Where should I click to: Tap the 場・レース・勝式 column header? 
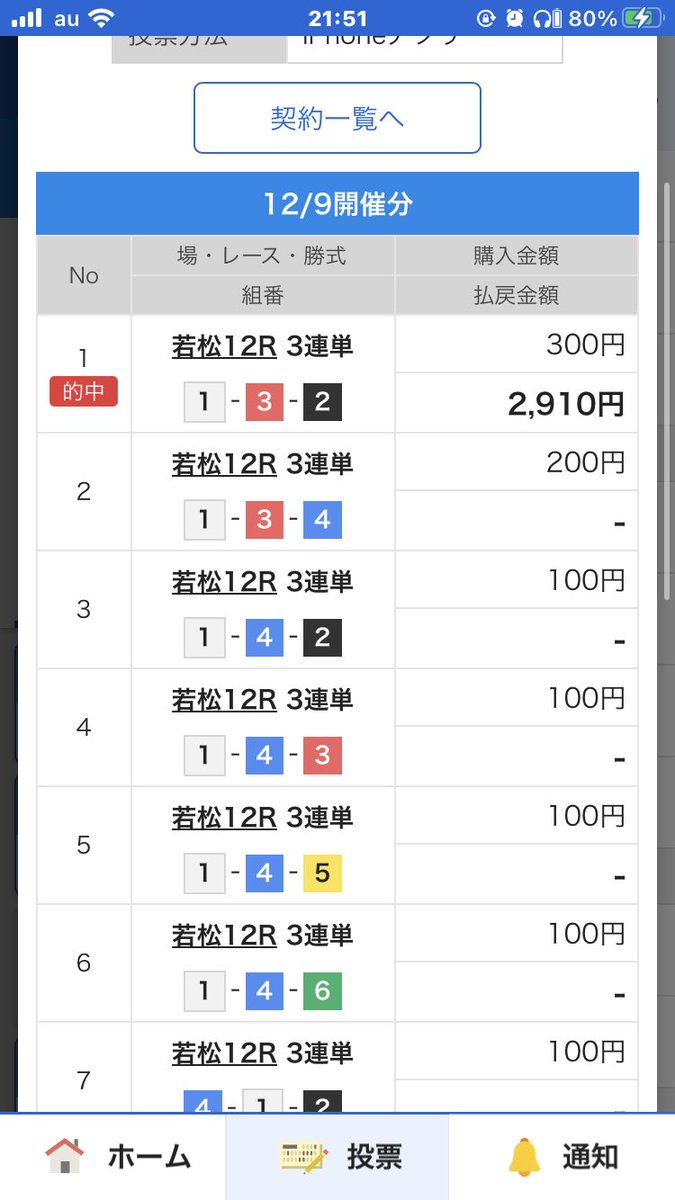[263, 256]
